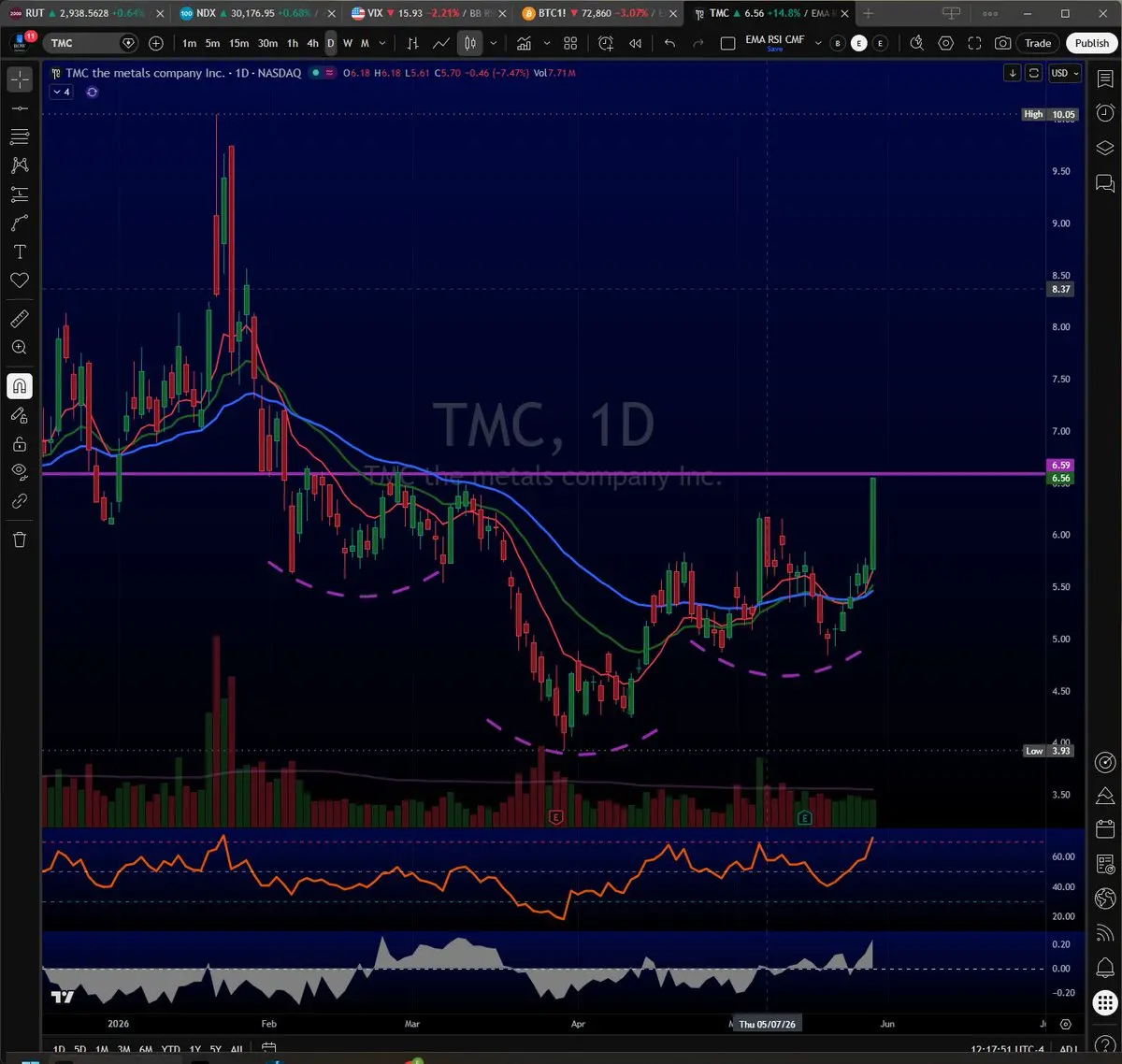Create an alert with the alarm-plus icon
Image resolution: width=1122 pixels, height=1064 pixels.
pyautogui.click(x=606, y=43)
